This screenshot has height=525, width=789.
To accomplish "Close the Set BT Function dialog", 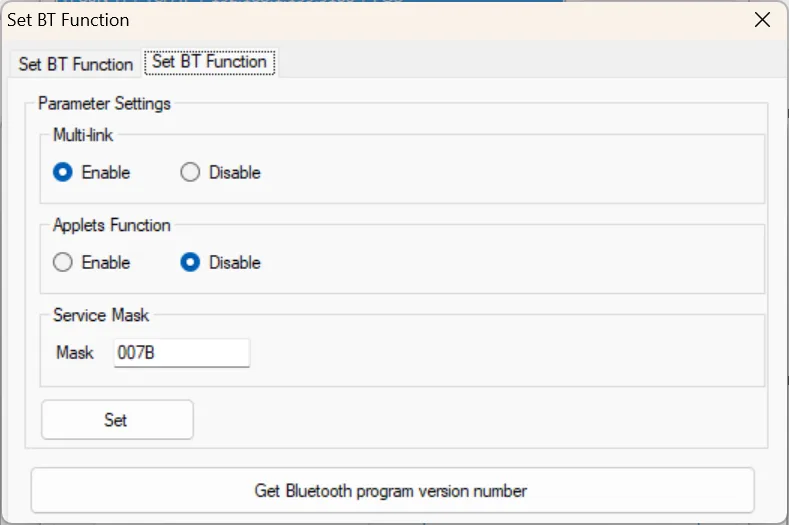I will coord(762,20).
